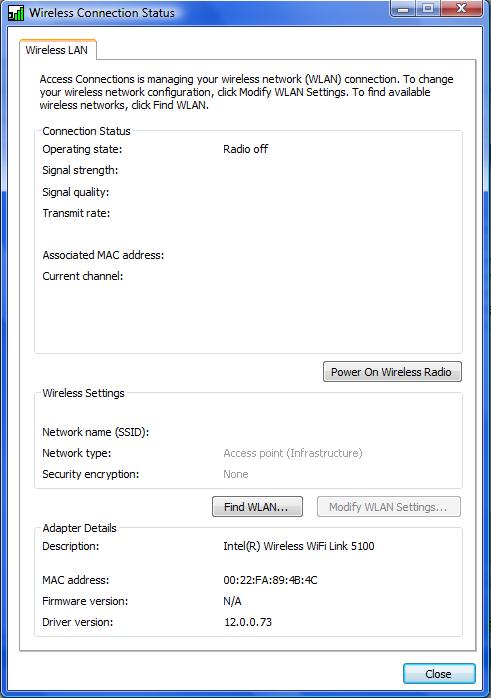Click the 'Radio off' operating state value

pos(246,149)
